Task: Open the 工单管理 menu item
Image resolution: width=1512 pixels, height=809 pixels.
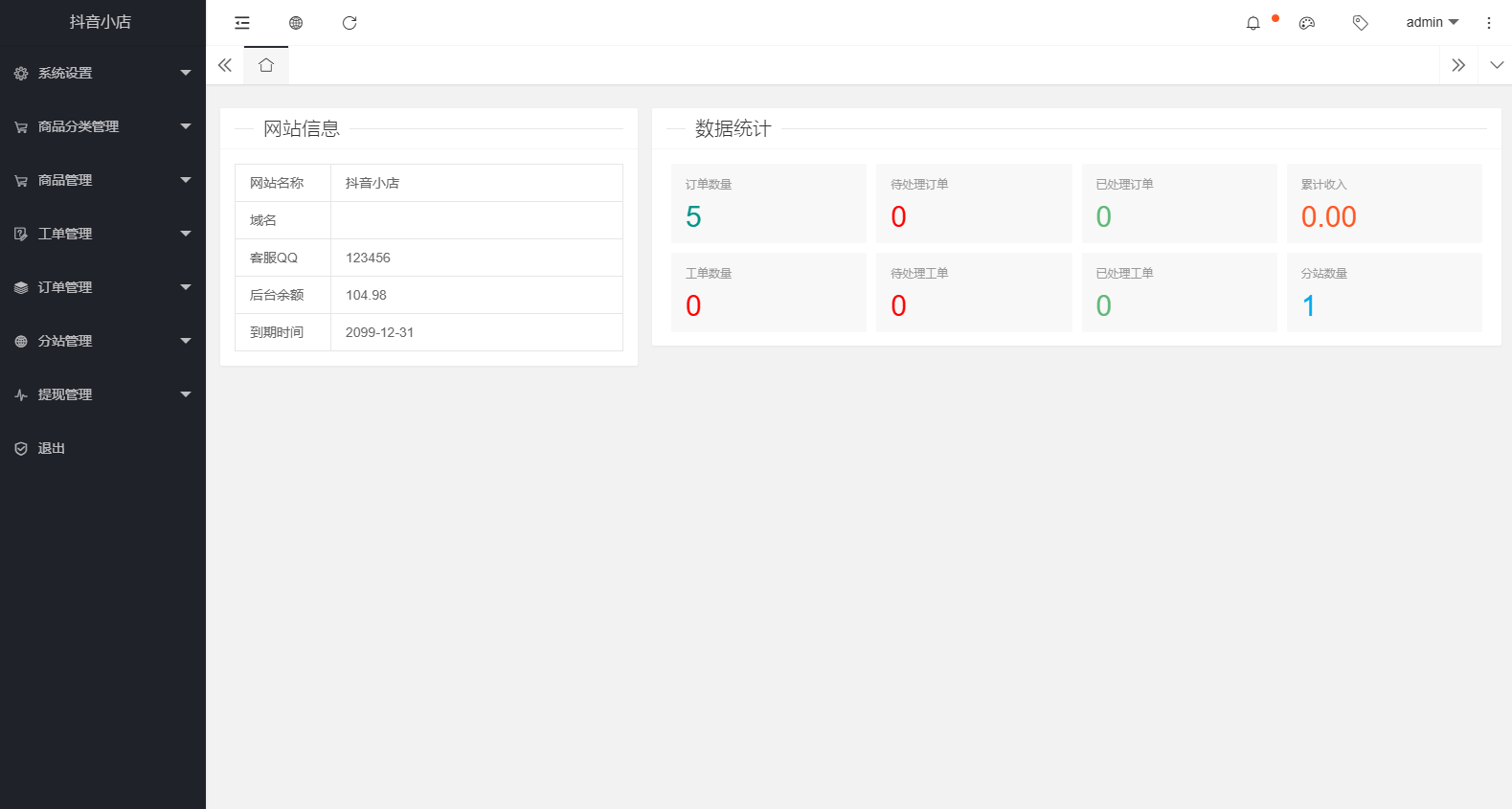Action: click(x=102, y=234)
